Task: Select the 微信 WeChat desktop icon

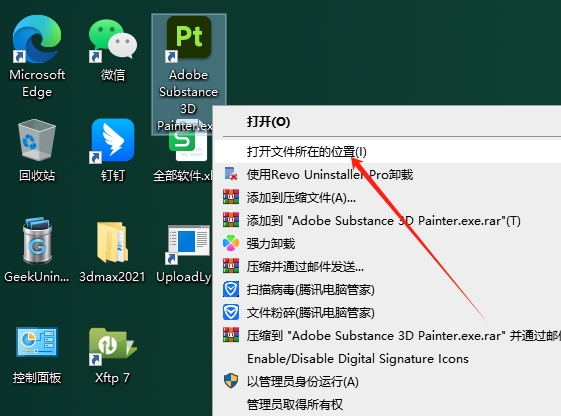Action: tap(113, 40)
